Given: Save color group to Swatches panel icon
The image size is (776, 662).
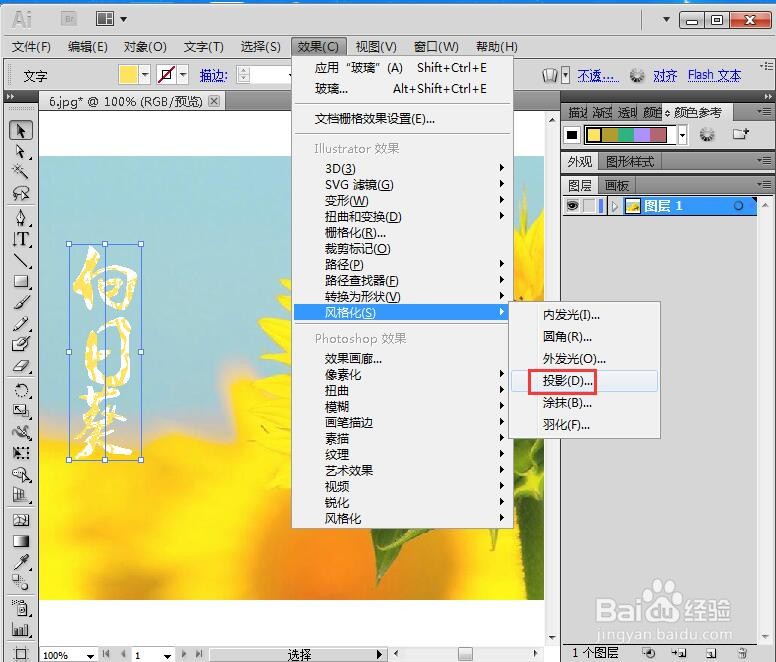Looking at the screenshot, I should point(741,134).
